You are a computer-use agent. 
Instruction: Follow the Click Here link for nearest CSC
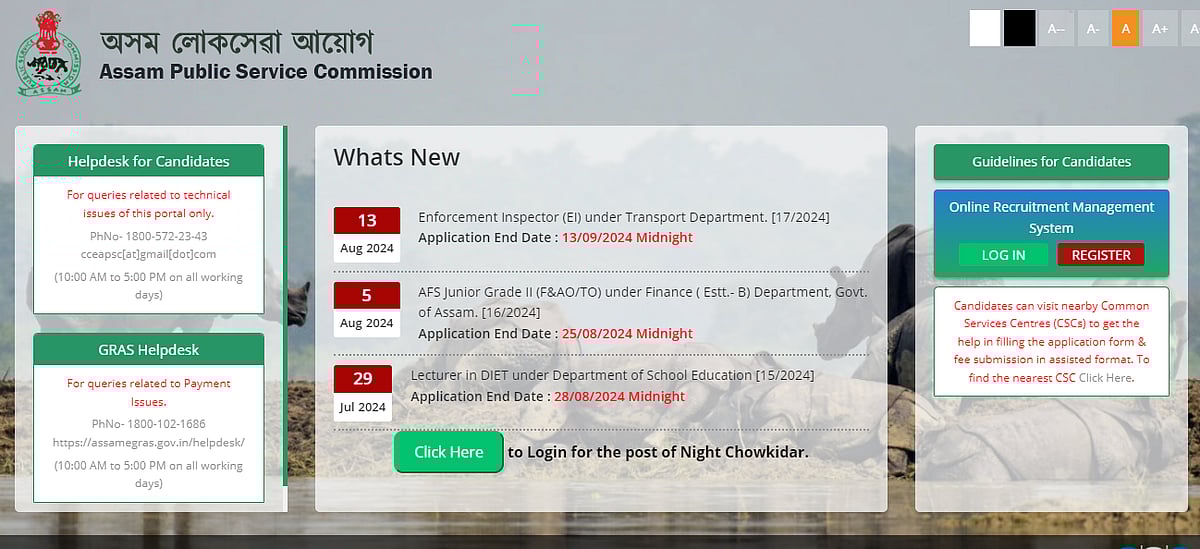pyautogui.click(x=1105, y=378)
